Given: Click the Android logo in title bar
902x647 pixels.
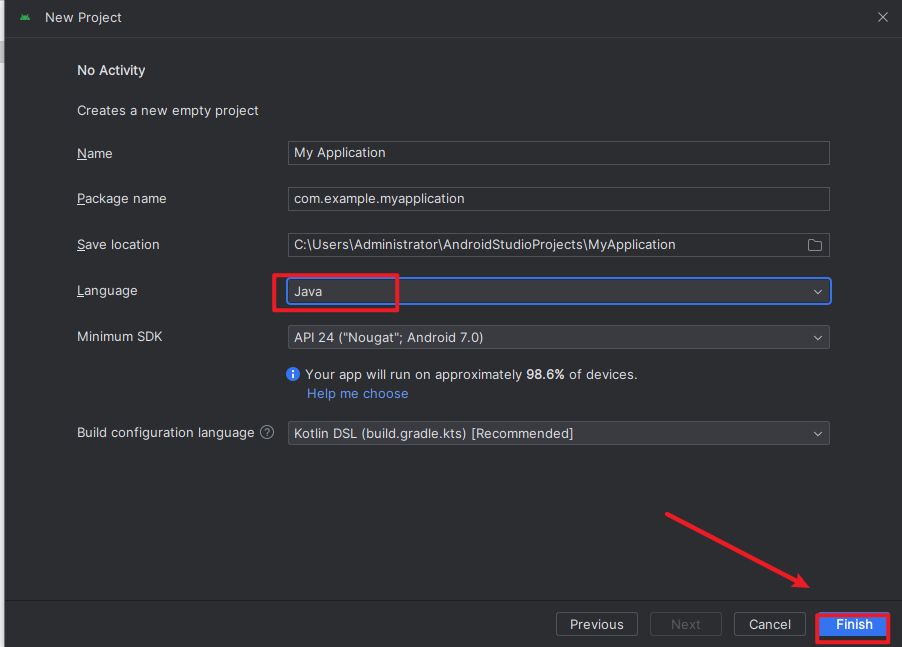Looking at the screenshot, I should [x=25, y=18].
